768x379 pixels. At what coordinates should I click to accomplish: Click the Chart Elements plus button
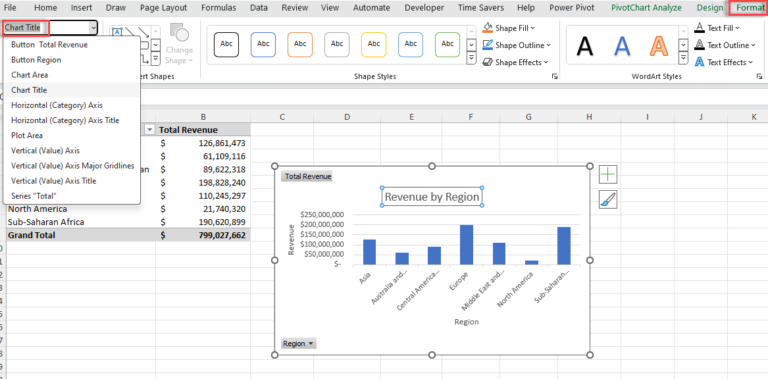tap(608, 174)
